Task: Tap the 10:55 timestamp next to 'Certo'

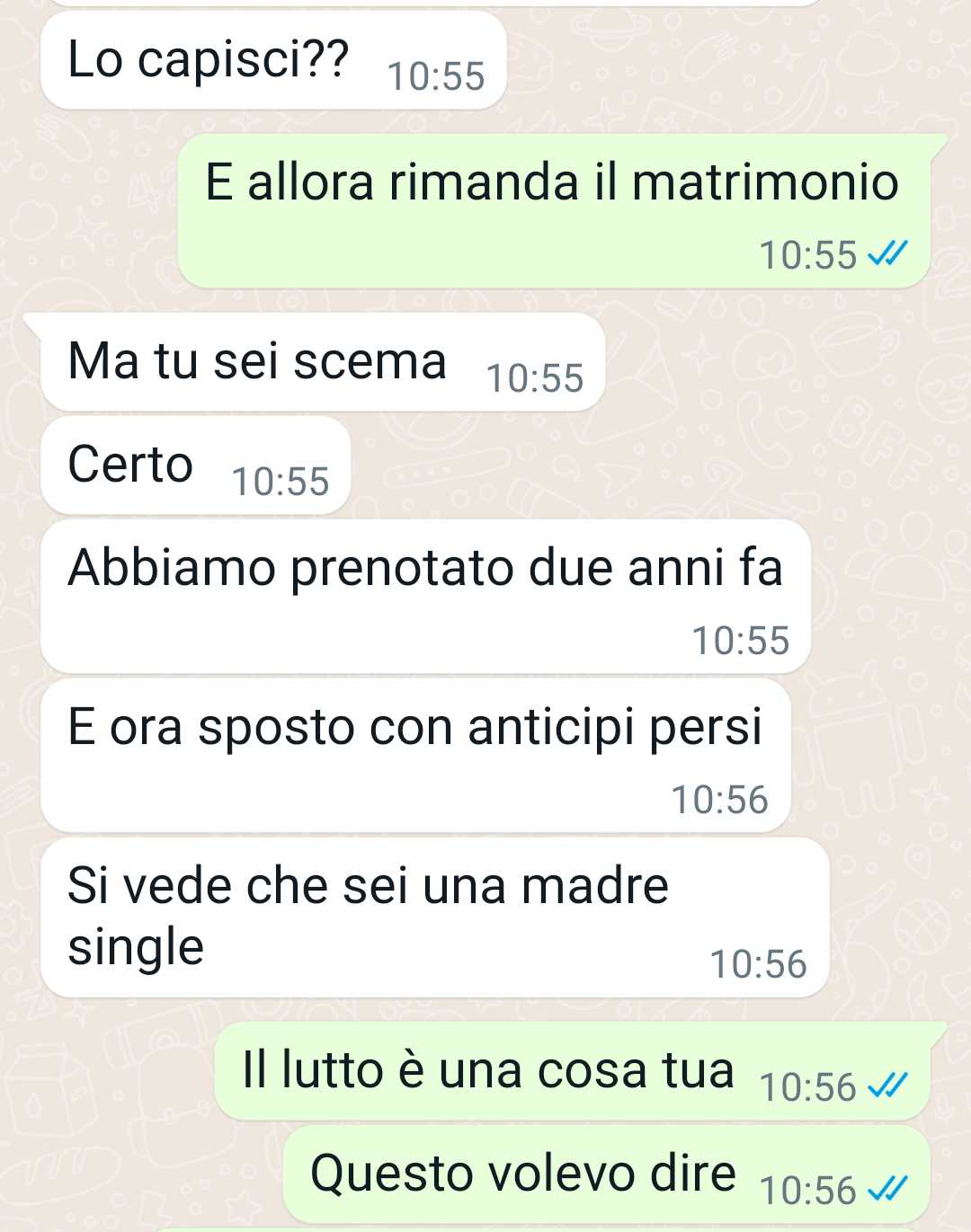Action: click(281, 482)
